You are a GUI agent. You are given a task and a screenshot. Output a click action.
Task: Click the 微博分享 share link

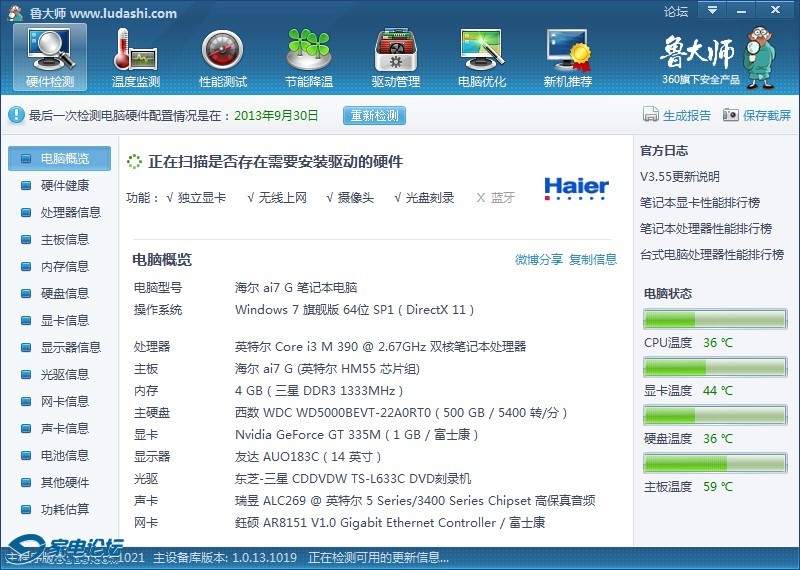539,260
